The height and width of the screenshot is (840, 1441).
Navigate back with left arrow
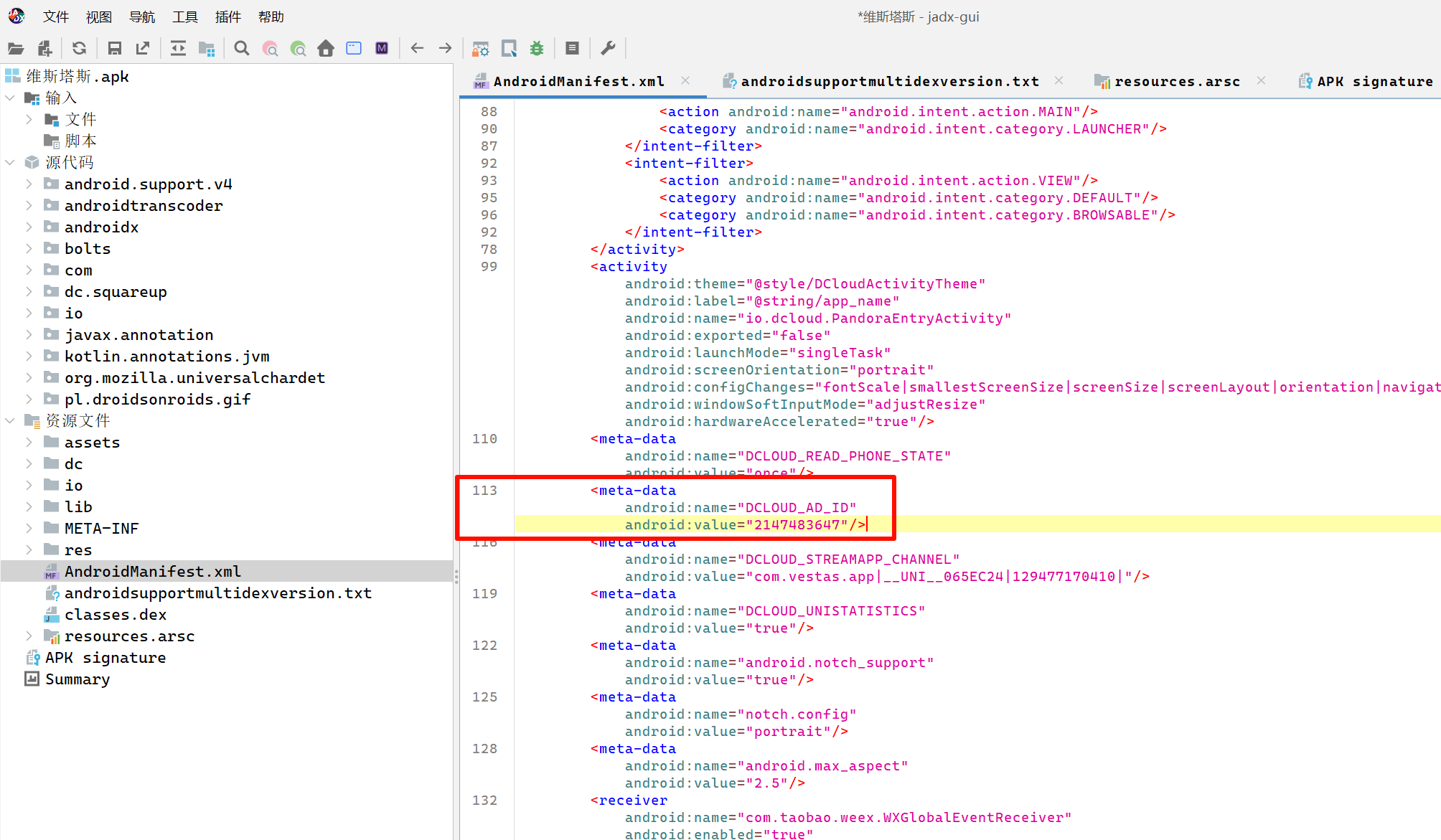pyautogui.click(x=417, y=48)
